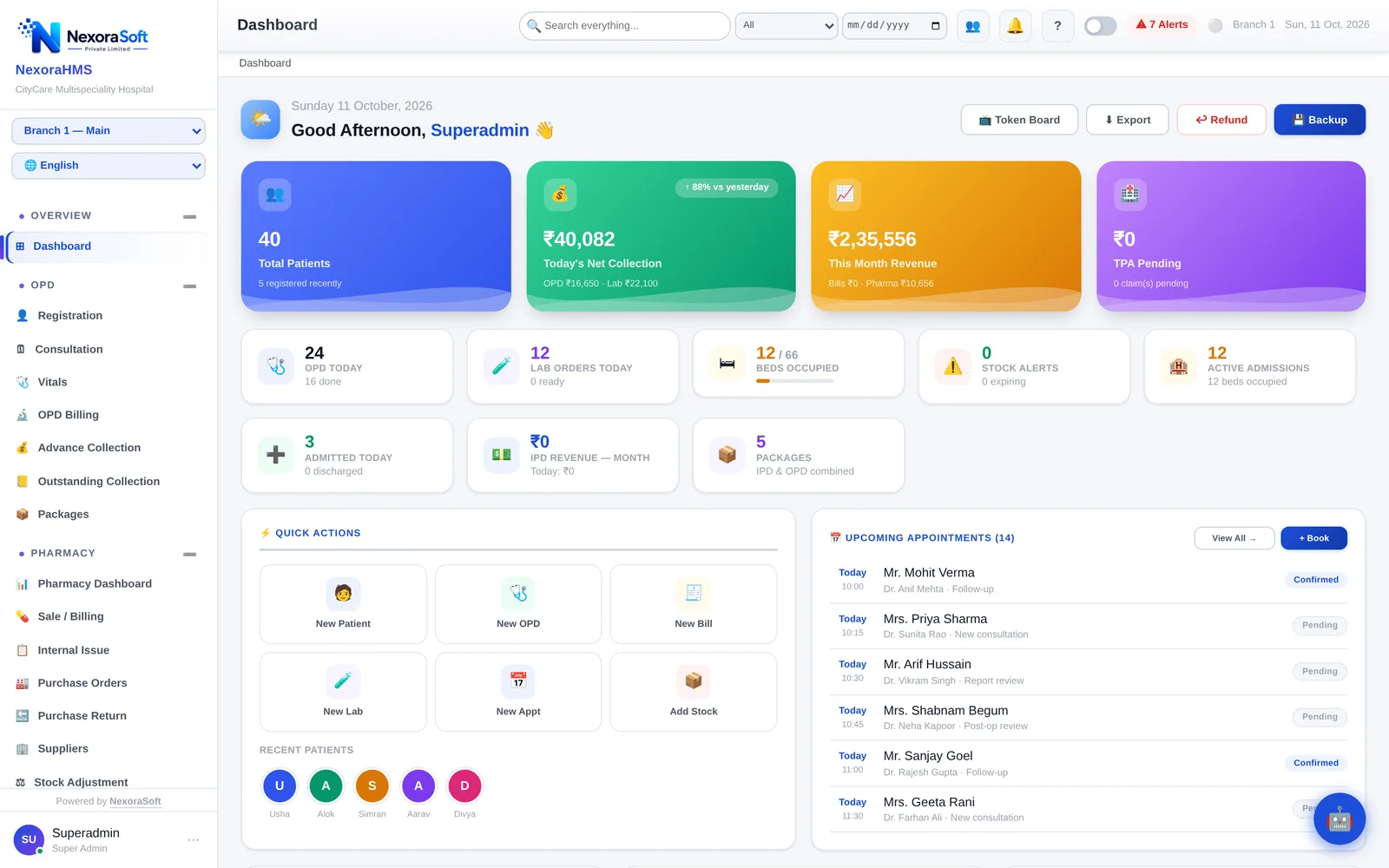Click View All appointments button
The width and height of the screenshot is (1389, 868).
(x=1234, y=538)
